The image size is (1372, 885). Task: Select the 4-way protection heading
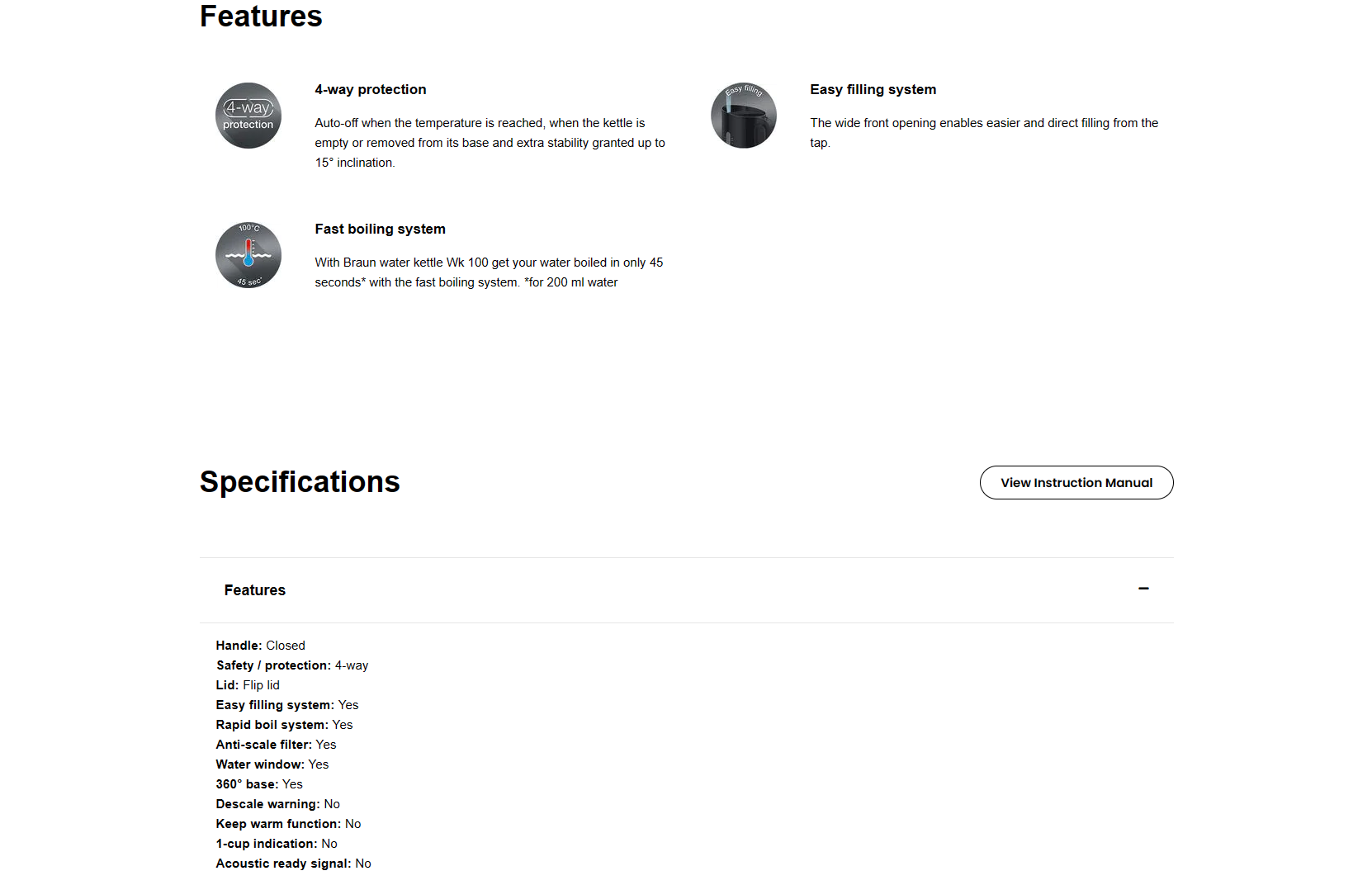tap(371, 89)
